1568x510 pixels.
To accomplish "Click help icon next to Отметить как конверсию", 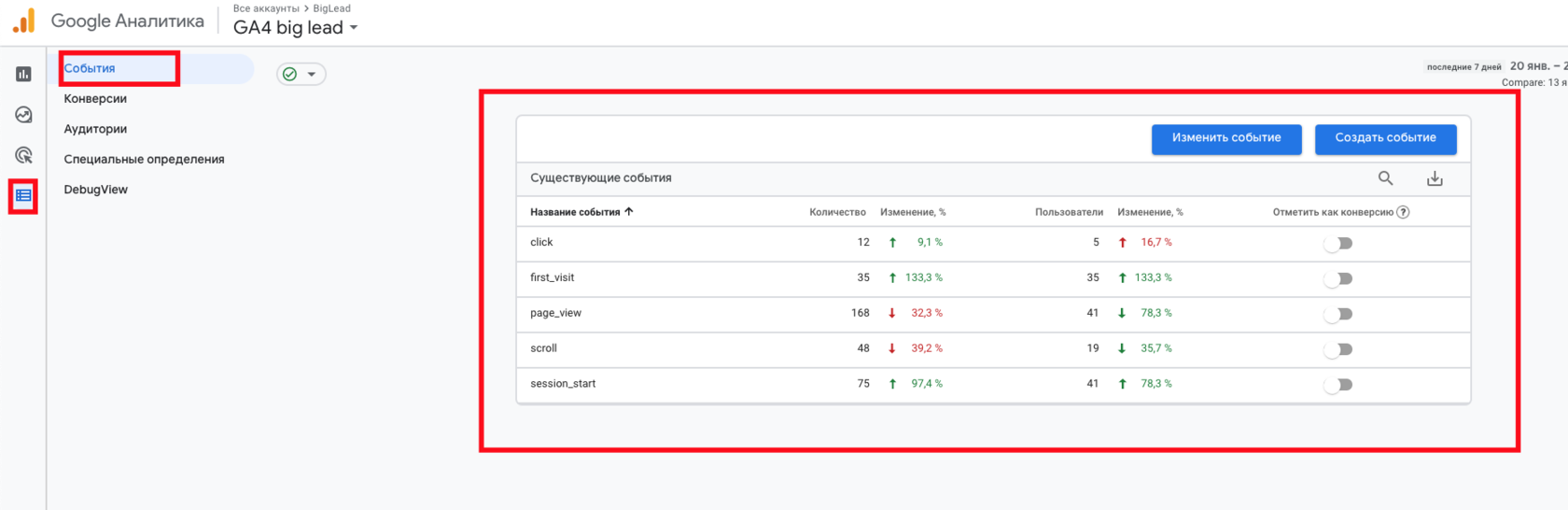I will click(1403, 212).
